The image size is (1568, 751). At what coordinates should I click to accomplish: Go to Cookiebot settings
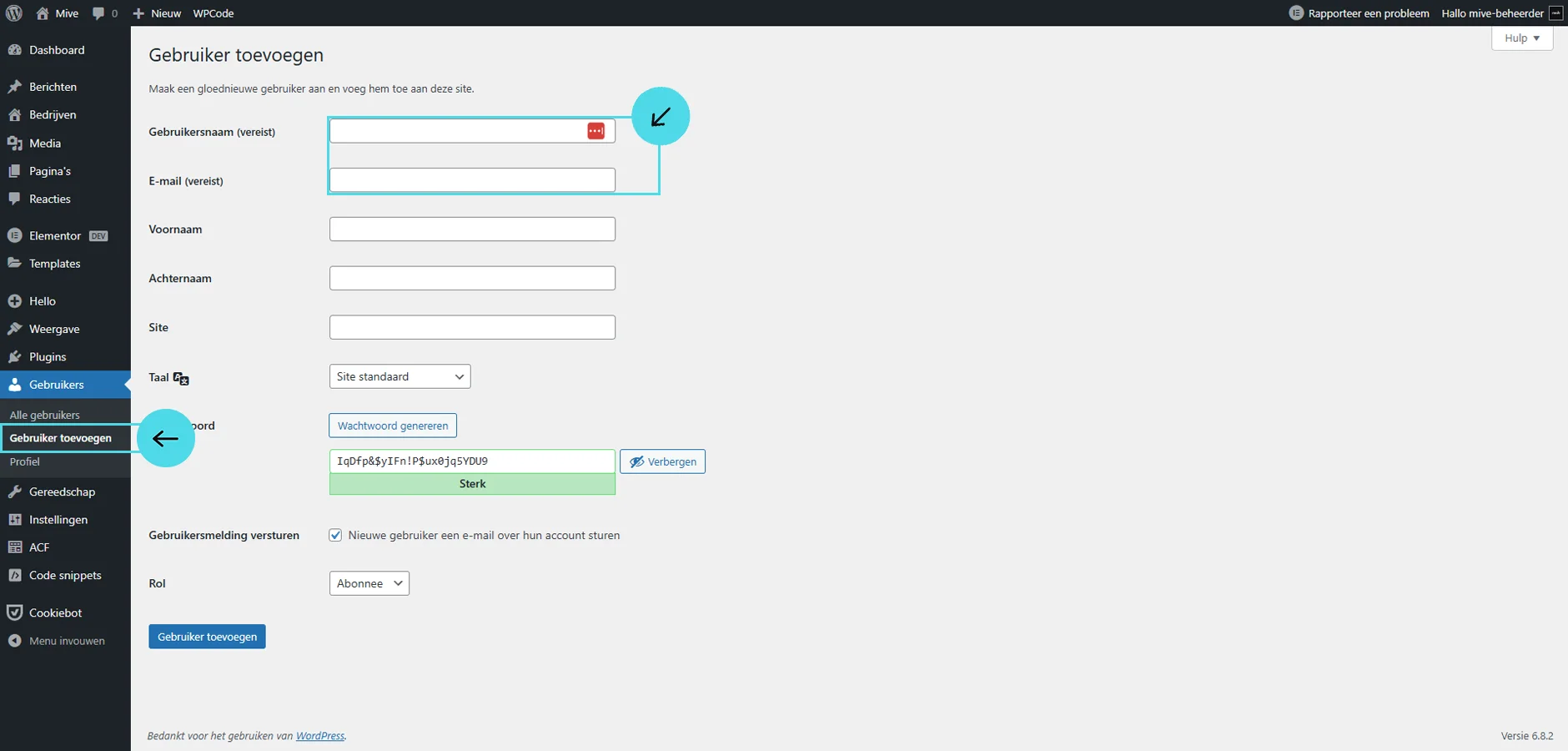55,613
